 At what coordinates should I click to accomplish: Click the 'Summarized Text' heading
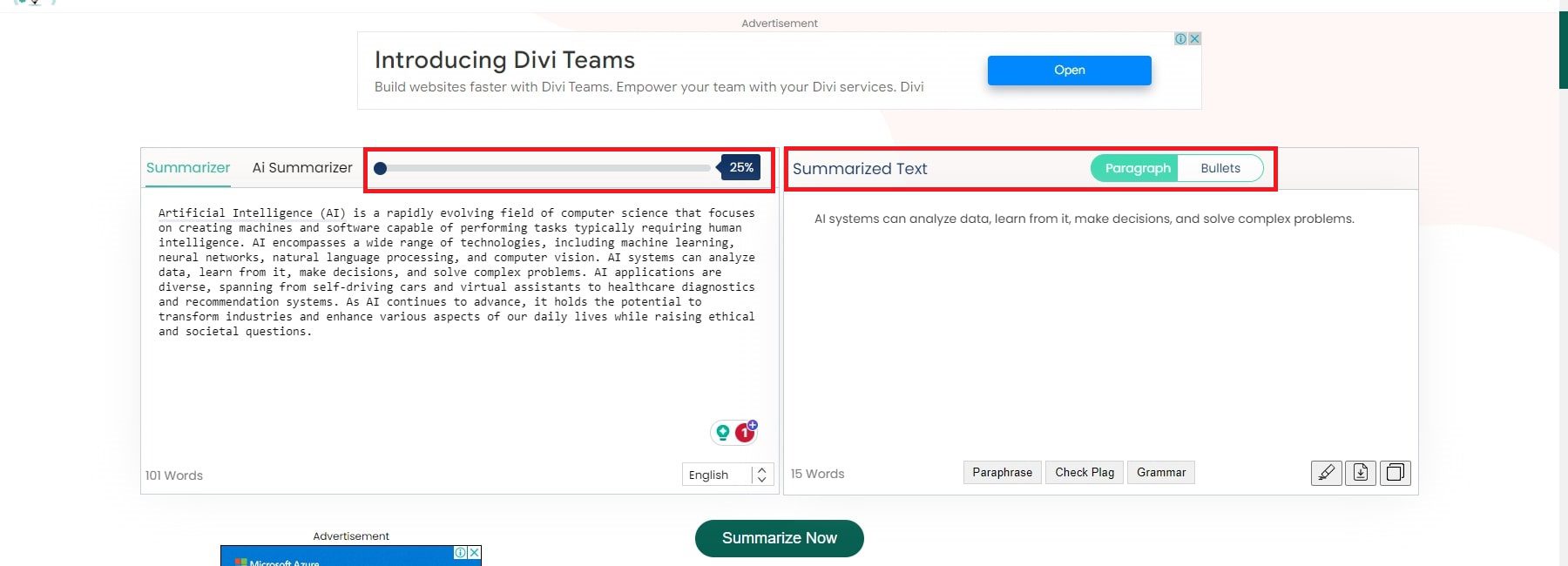(860, 169)
